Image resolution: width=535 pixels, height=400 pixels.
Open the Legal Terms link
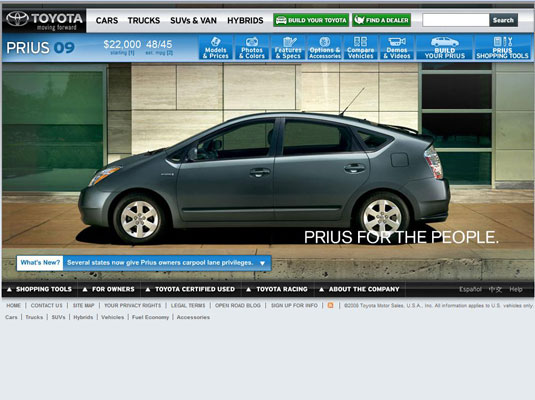[188, 305]
